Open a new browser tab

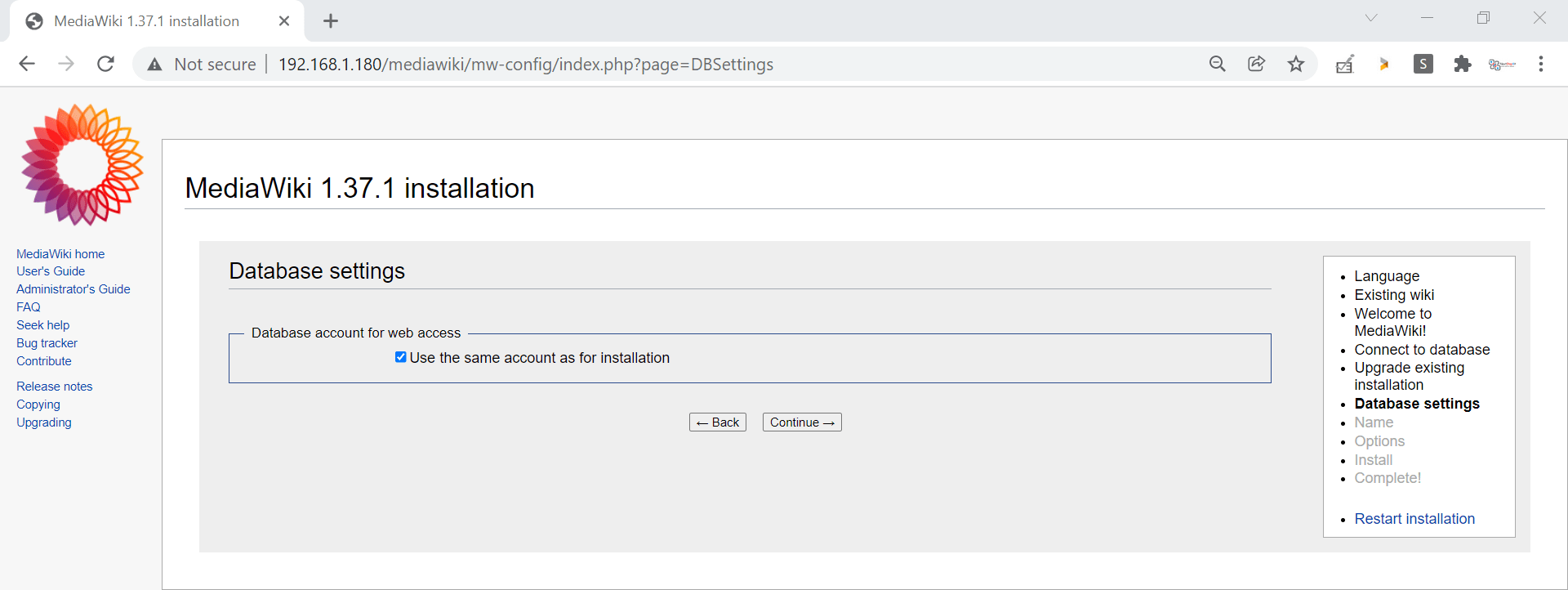click(330, 21)
